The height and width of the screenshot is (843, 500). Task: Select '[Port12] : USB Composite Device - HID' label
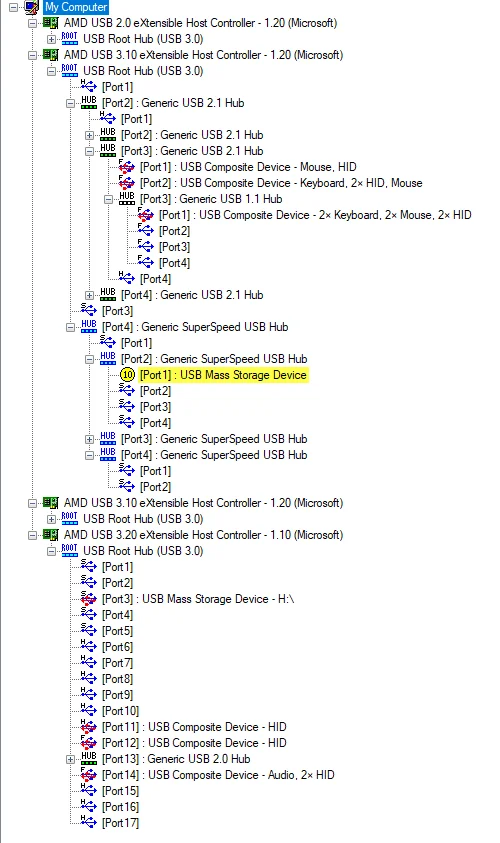194,743
